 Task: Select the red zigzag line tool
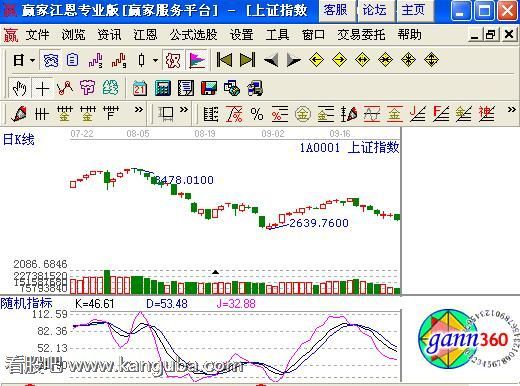click(x=65, y=88)
